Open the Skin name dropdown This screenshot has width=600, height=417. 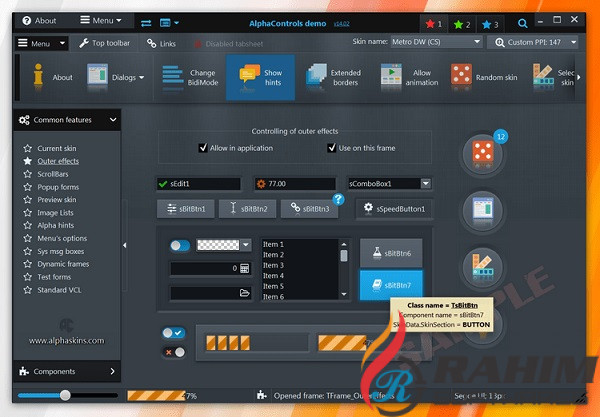pyautogui.click(x=477, y=41)
